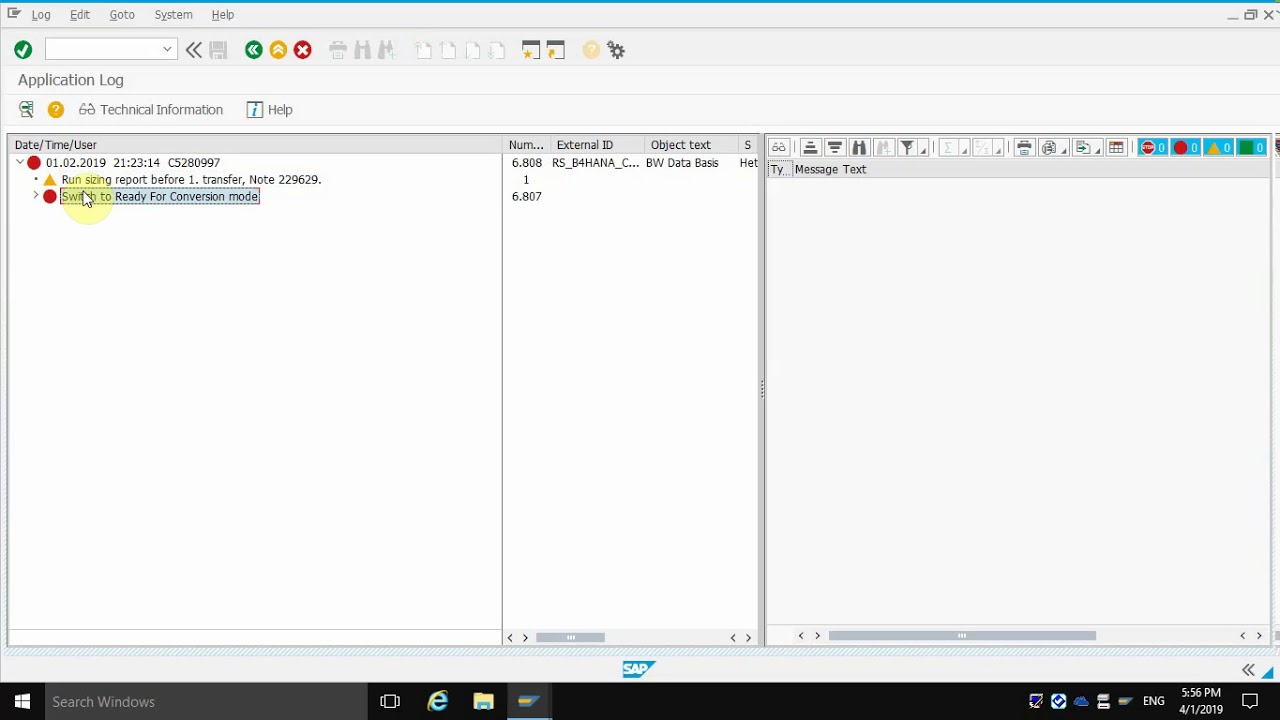The width and height of the screenshot is (1280, 720).
Task: Open File Explorer from the taskbar
Action: pyautogui.click(x=484, y=701)
